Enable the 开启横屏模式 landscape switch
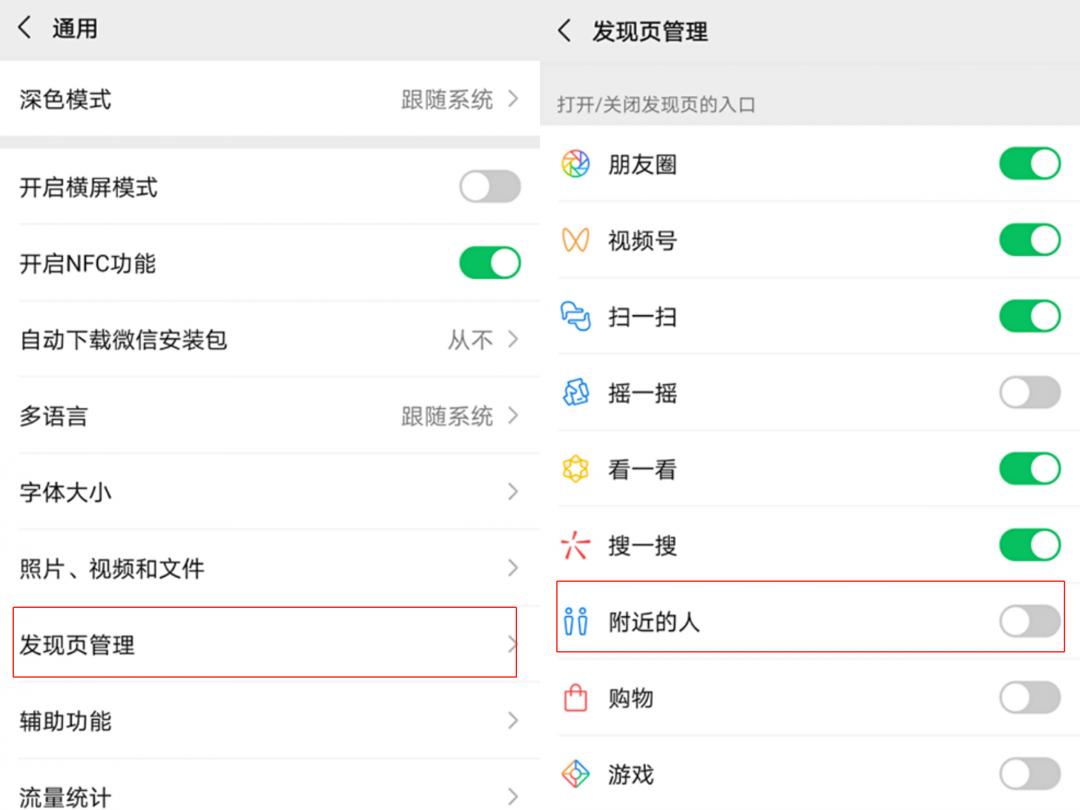This screenshot has width=1080, height=810. tap(490, 187)
